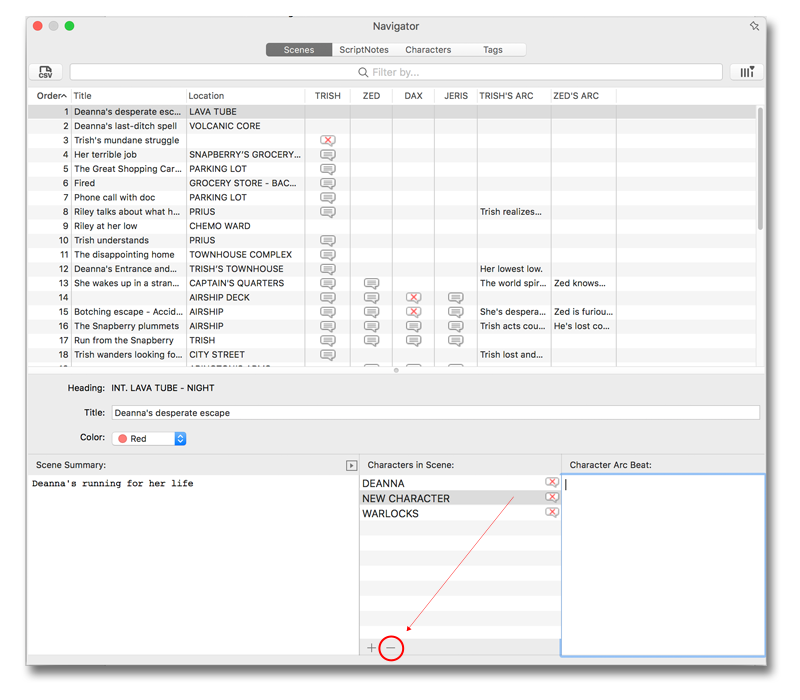800x700 pixels.
Task: Switch to the Characters tab
Action: pyautogui.click(x=428, y=50)
